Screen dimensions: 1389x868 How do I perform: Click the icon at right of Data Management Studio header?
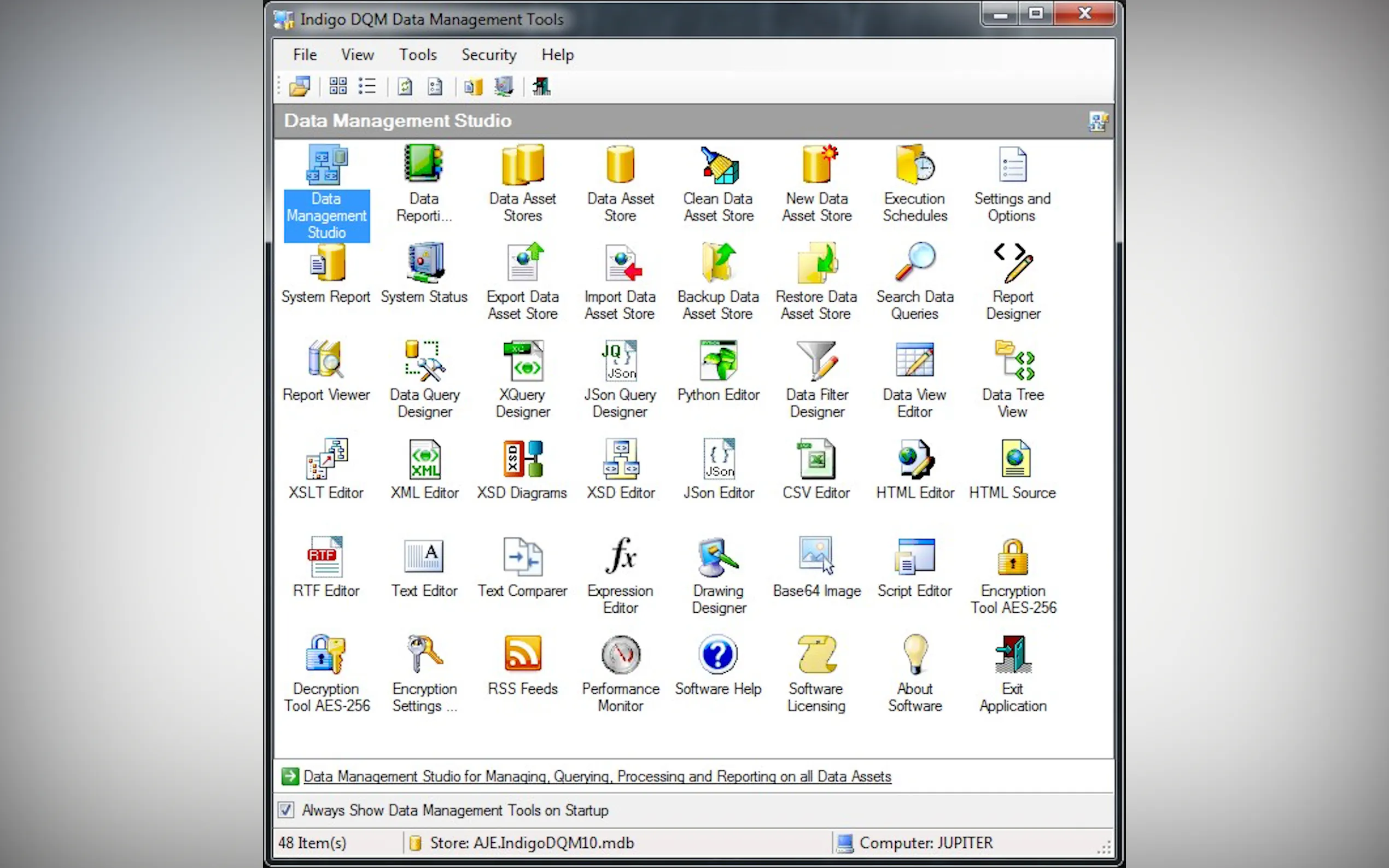coord(1098,121)
